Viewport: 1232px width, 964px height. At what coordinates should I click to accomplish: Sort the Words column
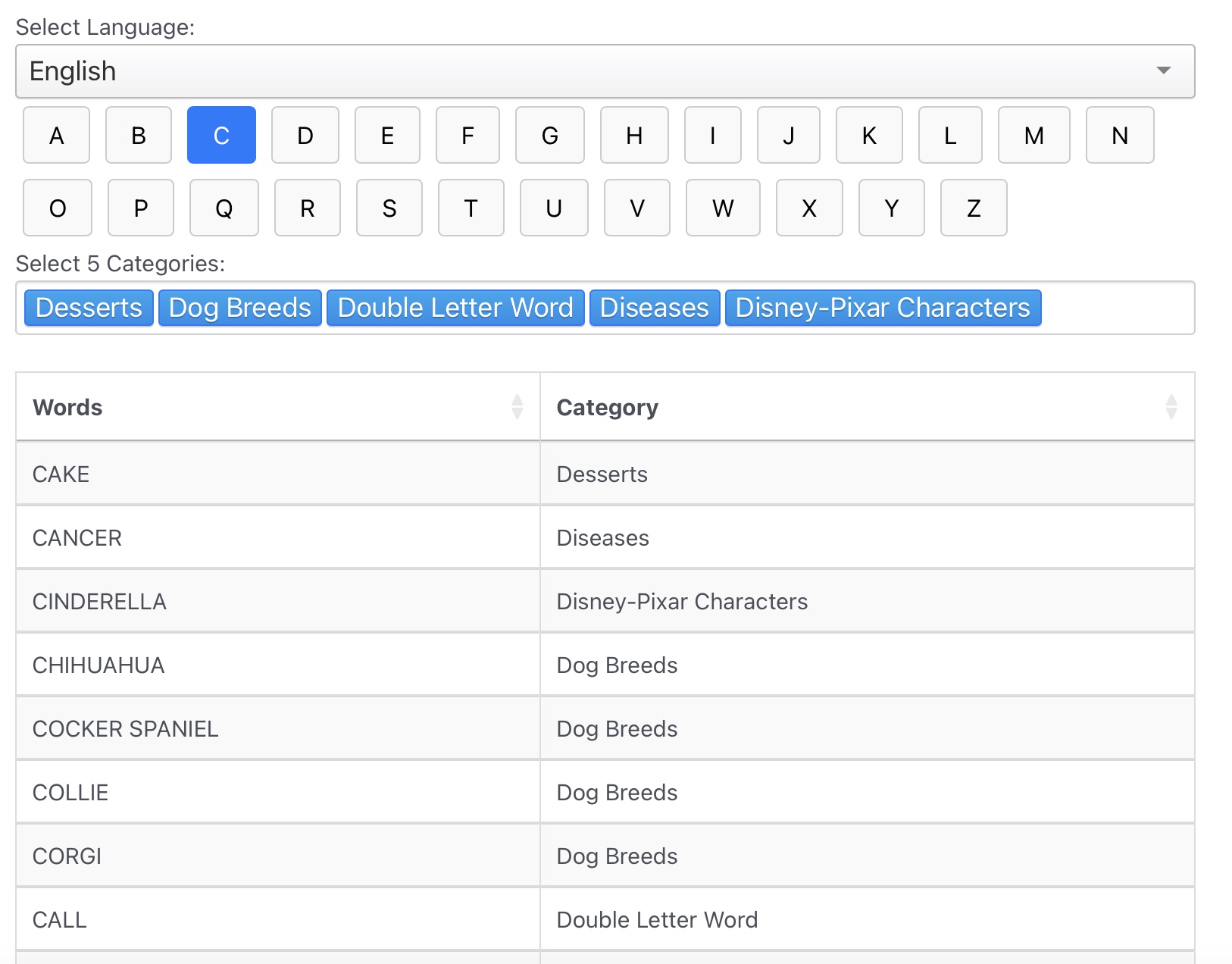(x=517, y=406)
